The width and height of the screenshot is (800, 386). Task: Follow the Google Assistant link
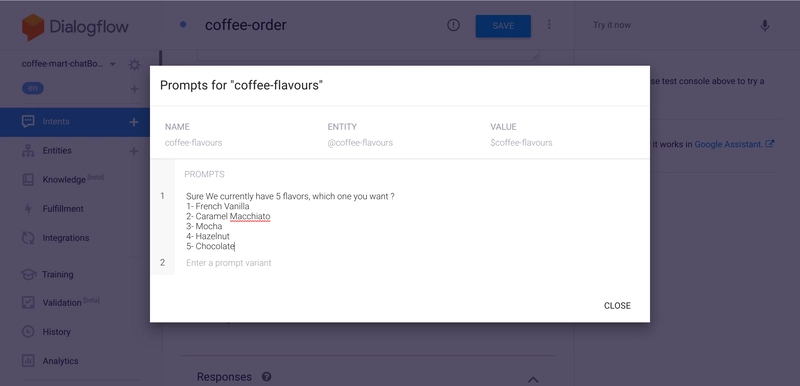pos(729,144)
